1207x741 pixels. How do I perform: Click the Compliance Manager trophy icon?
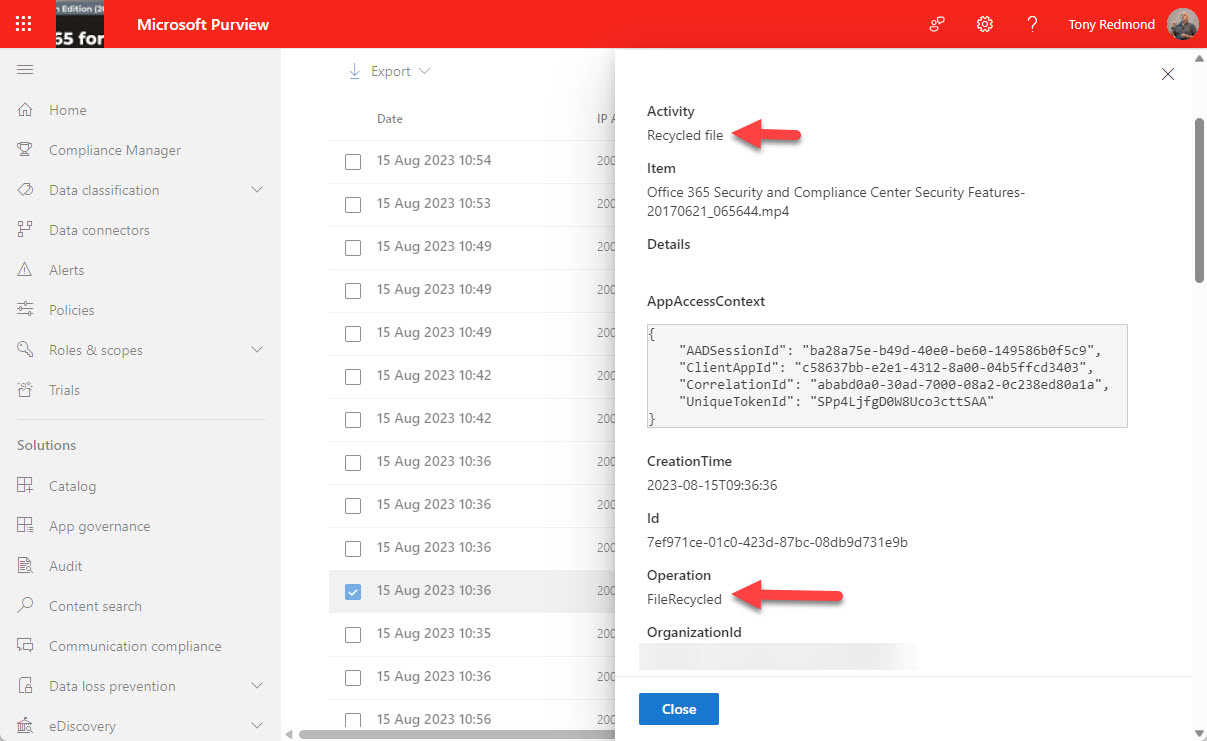[26, 150]
